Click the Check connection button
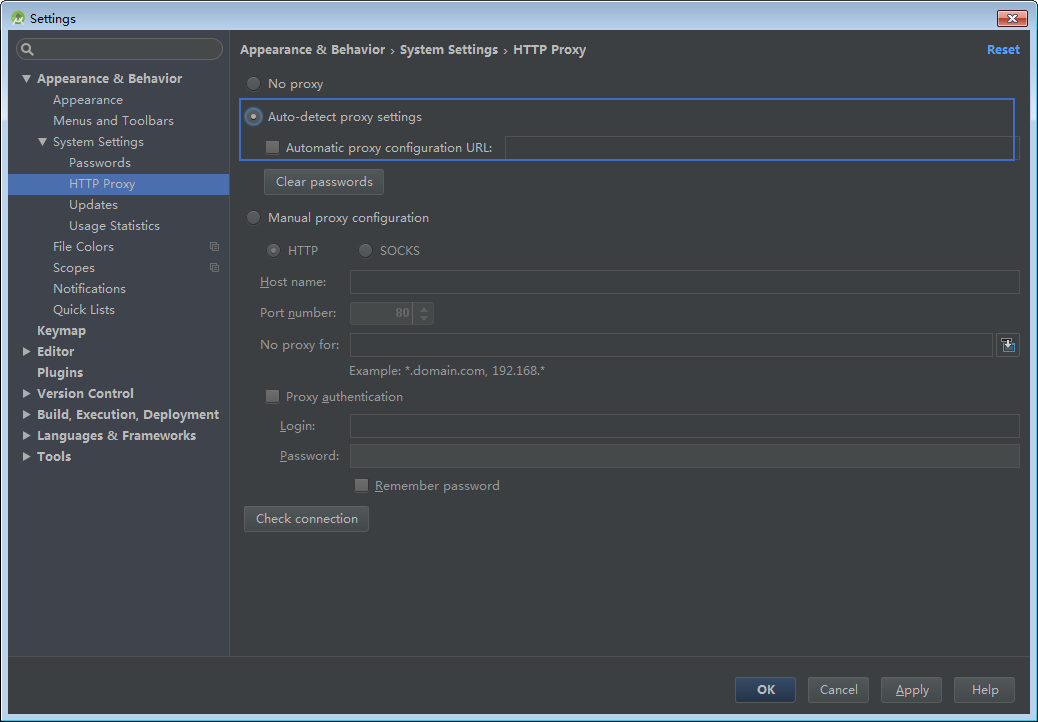The width and height of the screenshot is (1038, 722). (306, 519)
